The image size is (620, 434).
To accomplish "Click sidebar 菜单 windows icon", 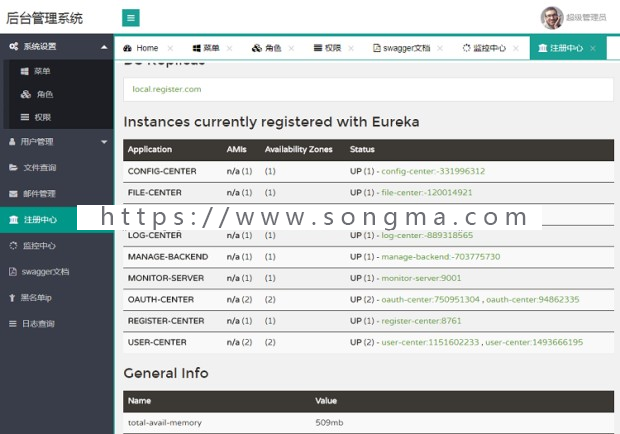I will tap(25, 71).
